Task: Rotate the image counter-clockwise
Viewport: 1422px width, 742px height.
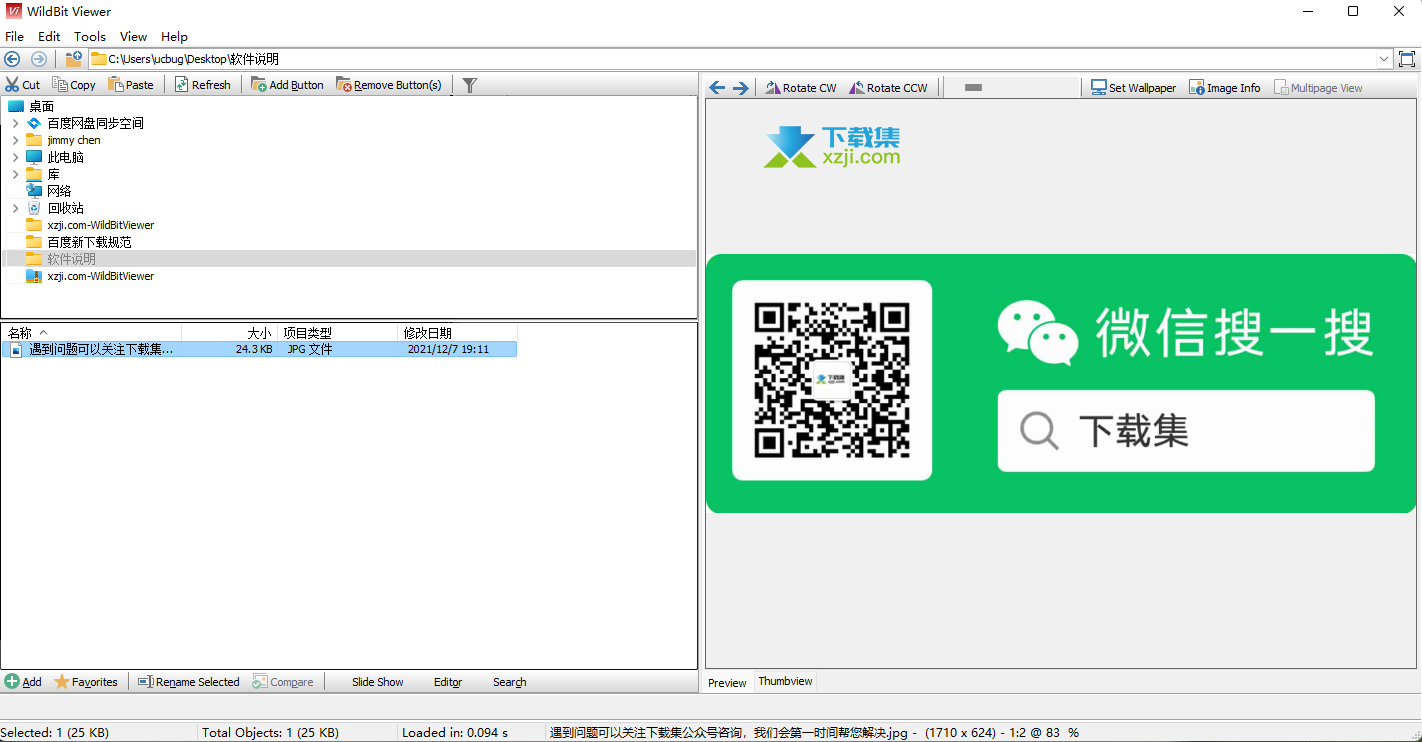Action: tap(888, 88)
